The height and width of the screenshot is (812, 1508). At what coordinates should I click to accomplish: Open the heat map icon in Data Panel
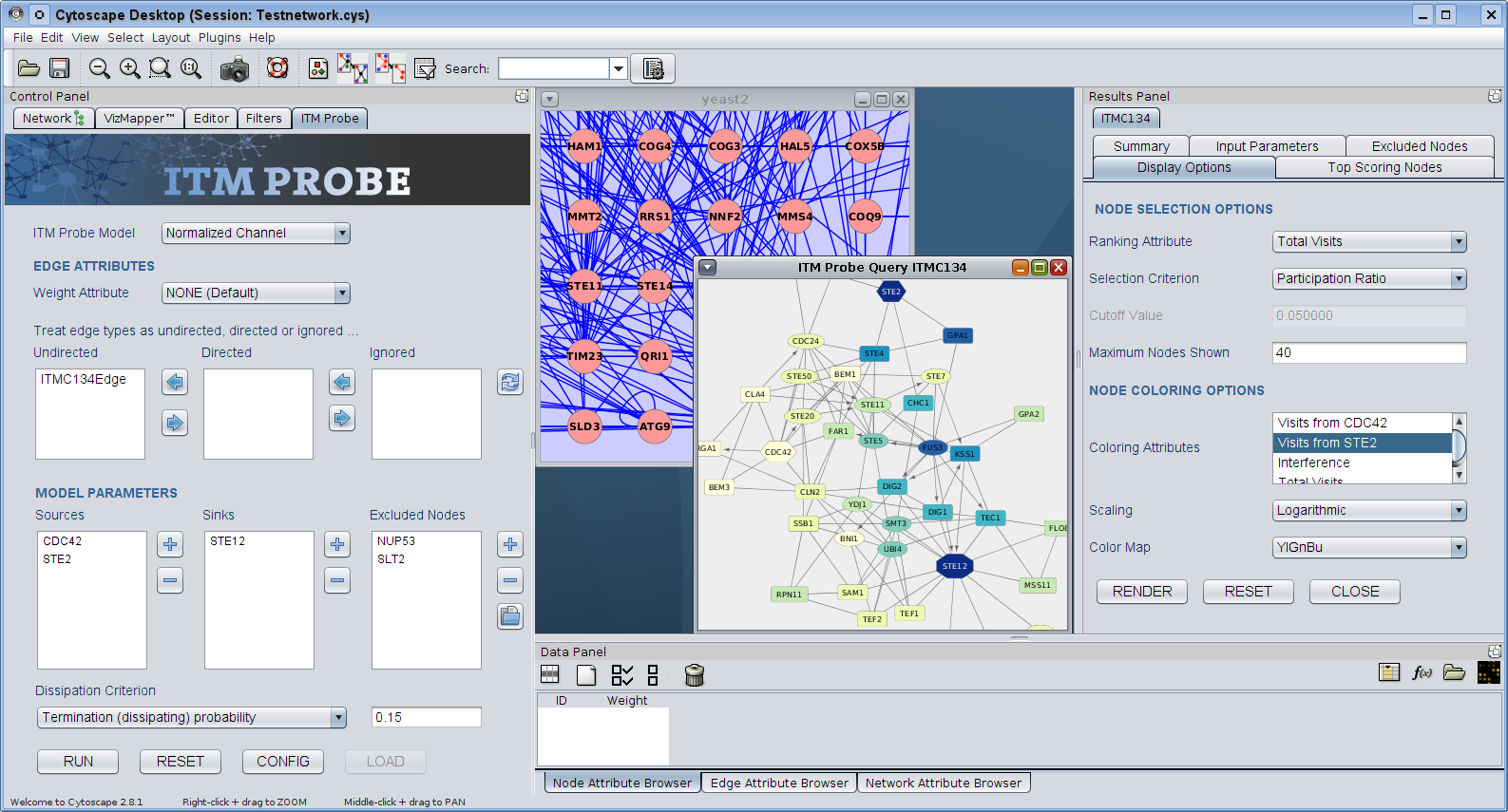click(1489, 672)
